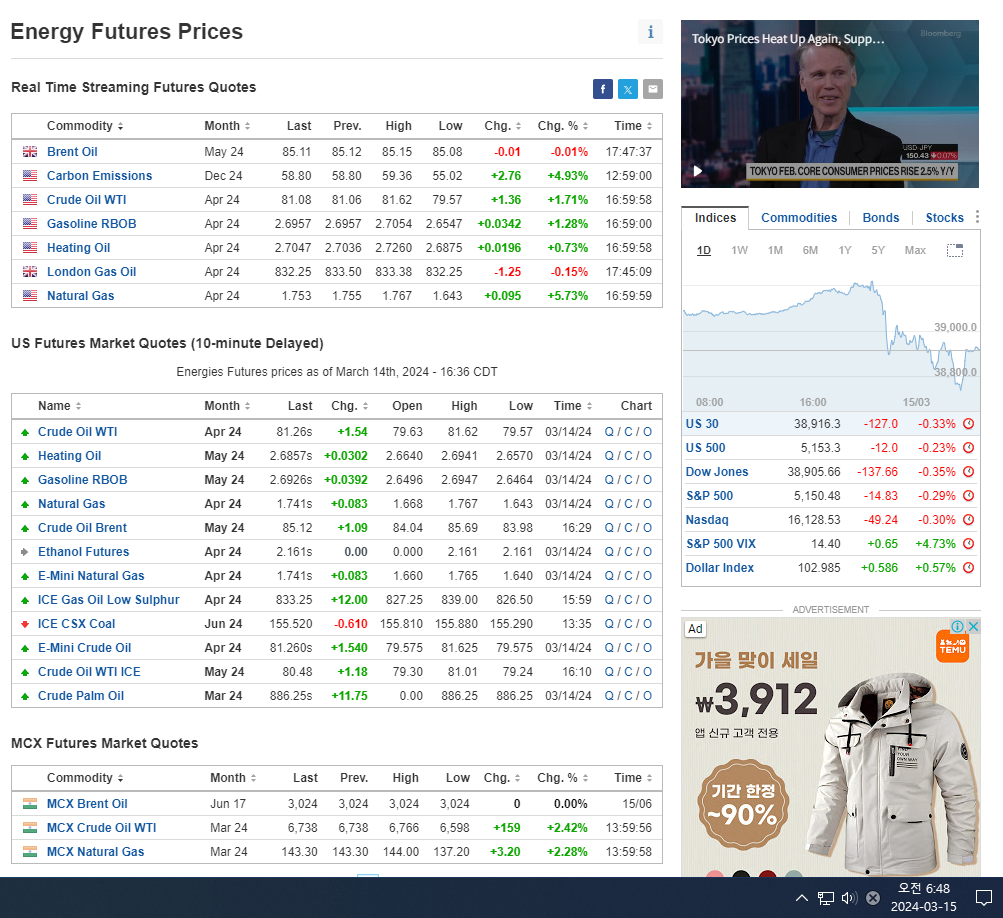Click the Gasoline RBOB +1.28% change value
The width and height of the screenshot is (1003, 918).
pos(567,224)
